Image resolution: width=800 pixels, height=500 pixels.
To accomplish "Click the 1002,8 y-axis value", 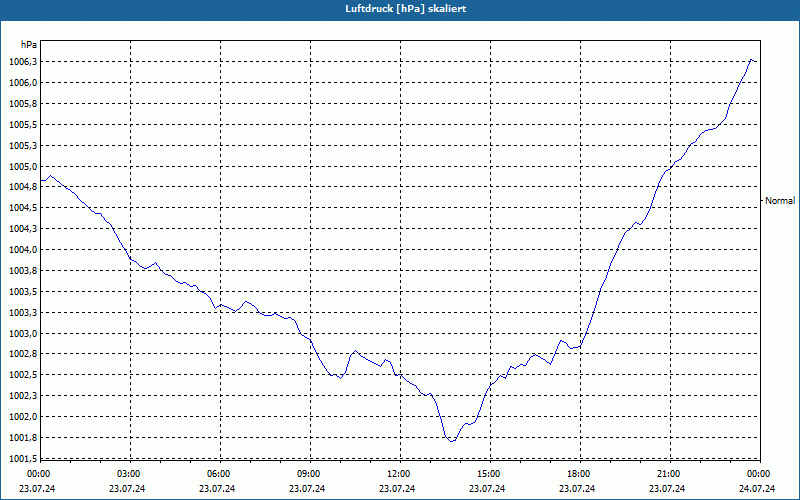I will pyautogui.click(x=23, y=354).
